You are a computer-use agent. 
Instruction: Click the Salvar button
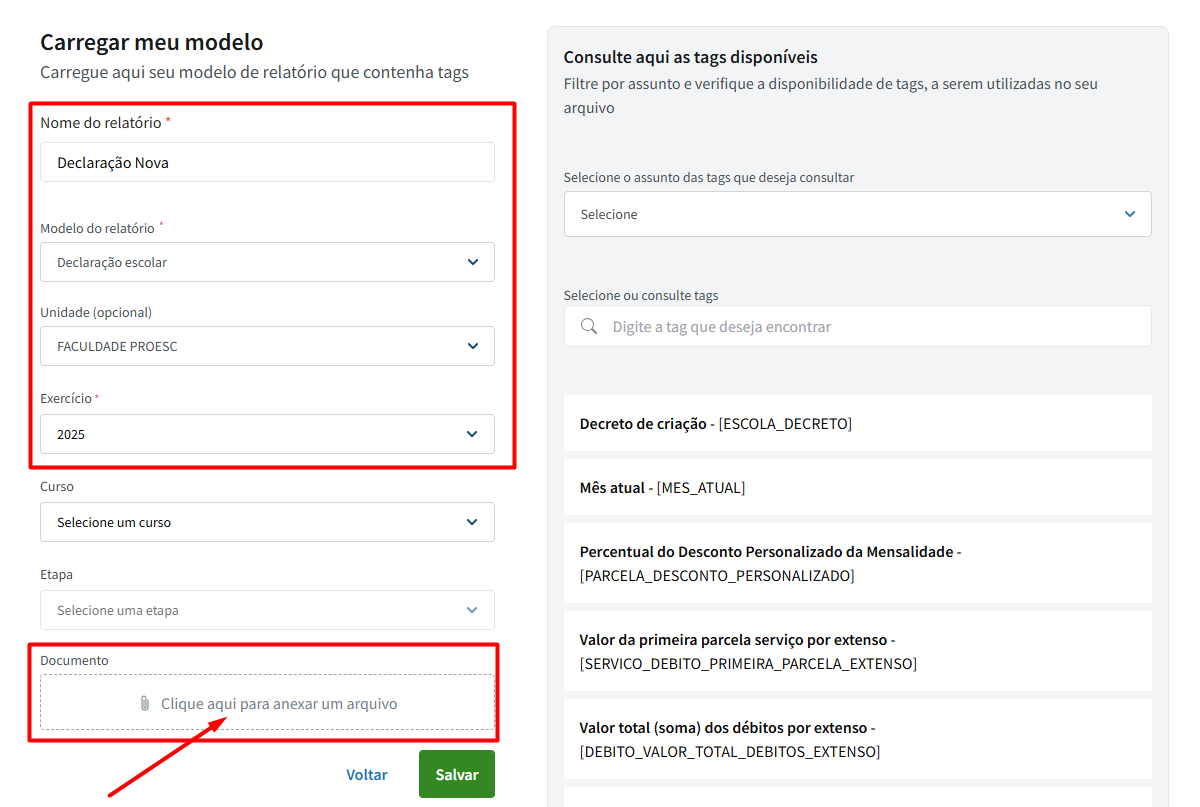pos(456,774)
